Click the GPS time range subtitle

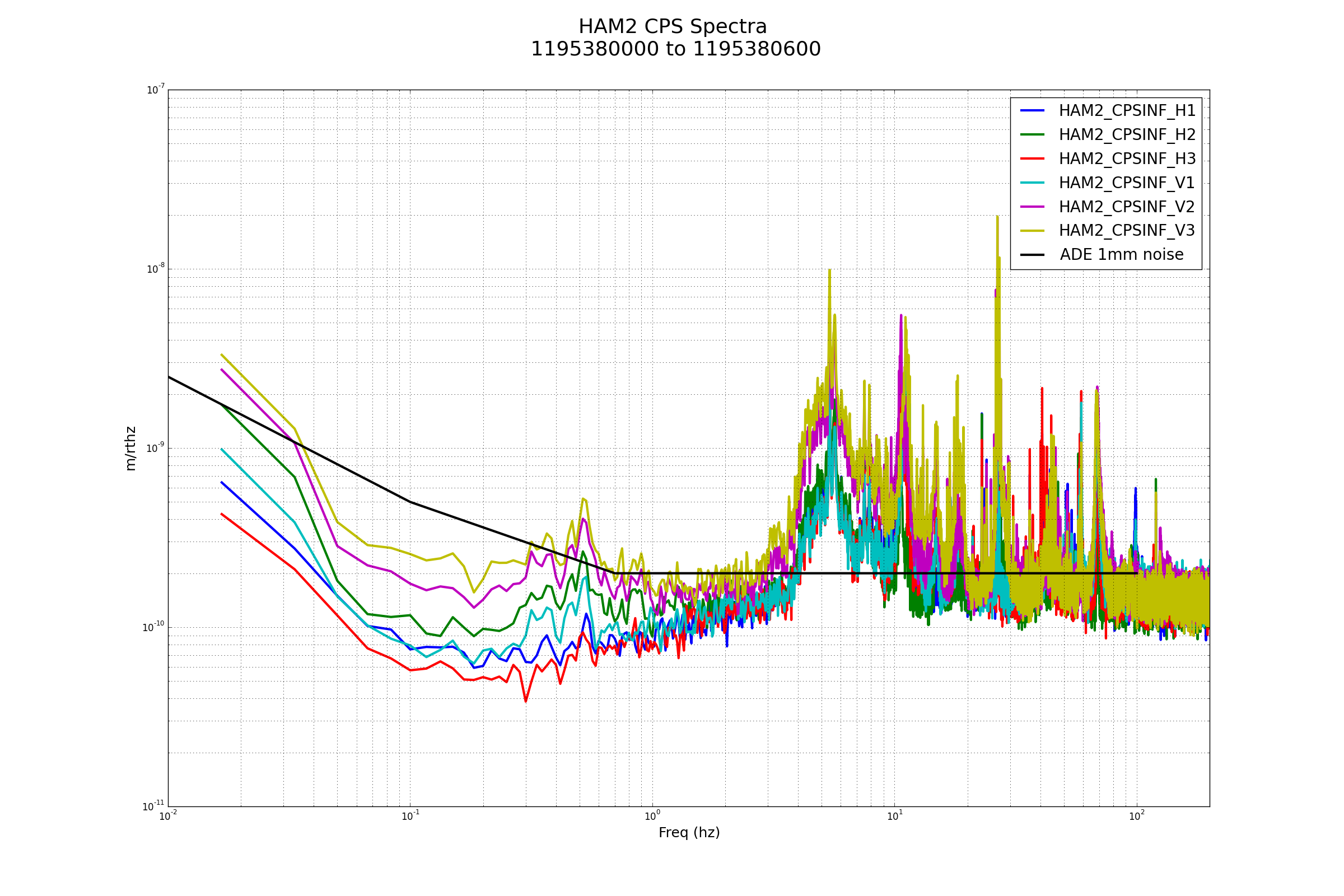coord(675,49)
